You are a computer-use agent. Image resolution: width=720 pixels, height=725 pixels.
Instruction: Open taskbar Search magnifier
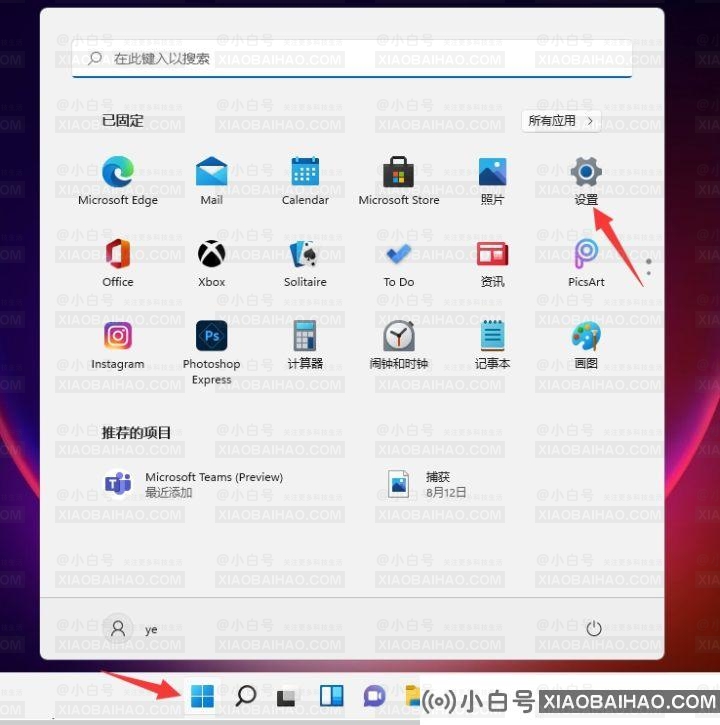[246, 696]
